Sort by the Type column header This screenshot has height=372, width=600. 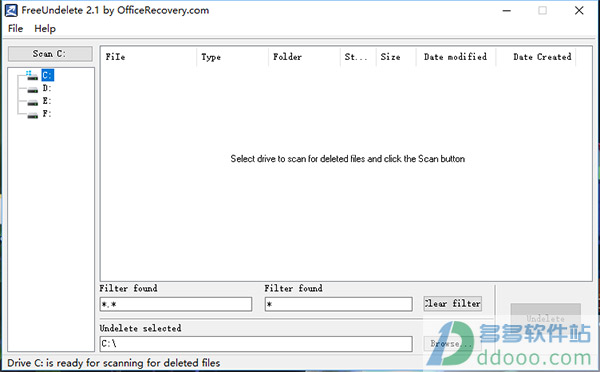pos(232,57)
